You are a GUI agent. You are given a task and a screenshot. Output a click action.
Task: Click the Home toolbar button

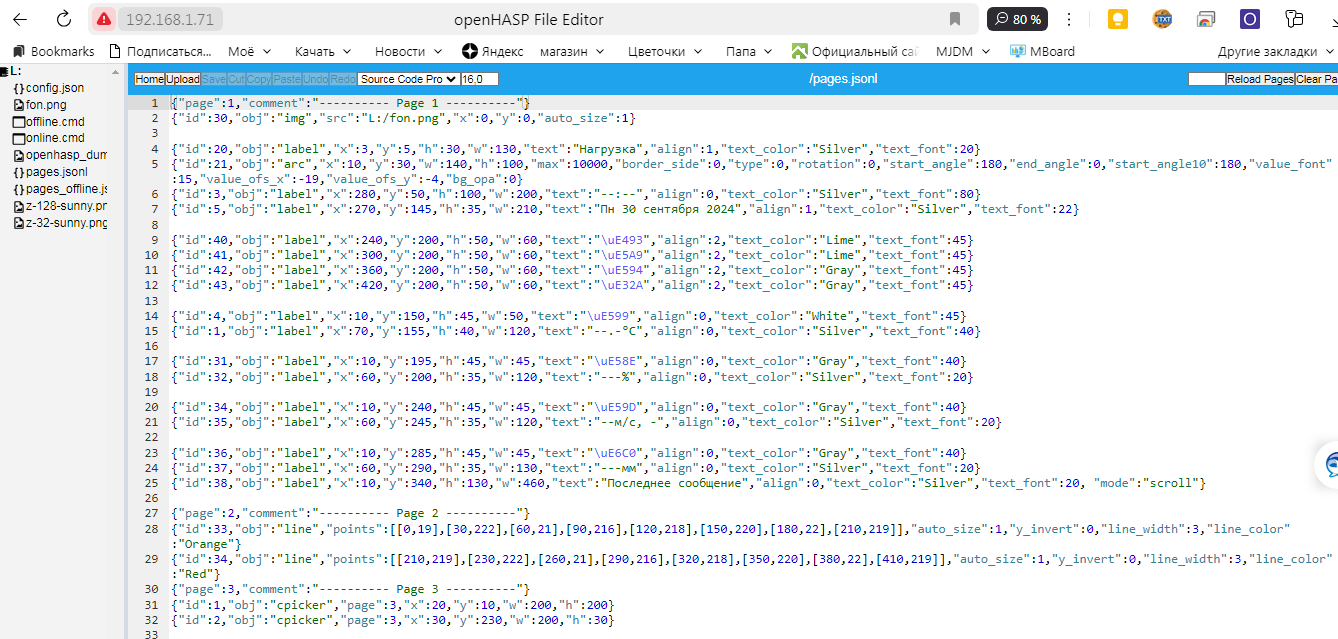pyautogui.click(x=149, y=79)
